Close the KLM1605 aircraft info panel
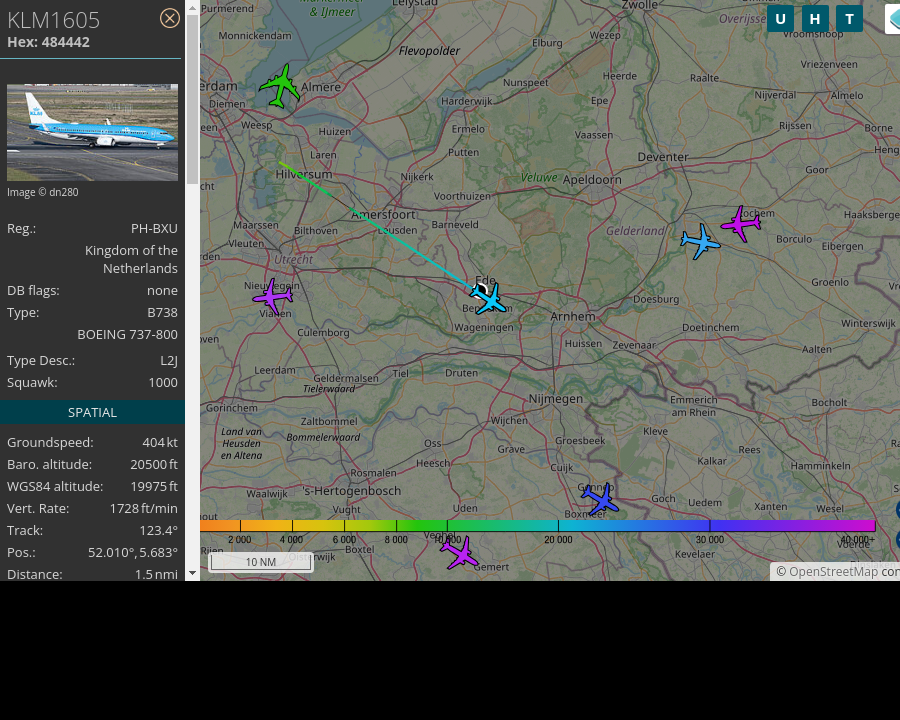900x720 pixels. 169,18
